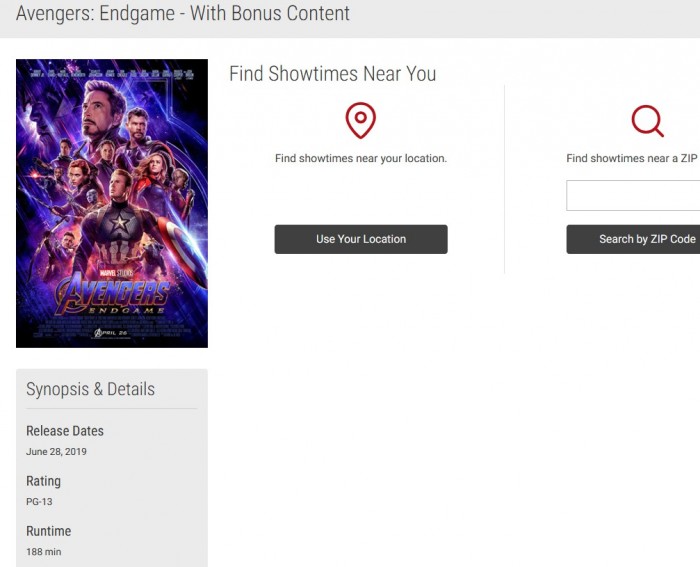700x567 pixels.
Task: Click Captain America's star emblem on poster
Action: click(x=121, y=222)
